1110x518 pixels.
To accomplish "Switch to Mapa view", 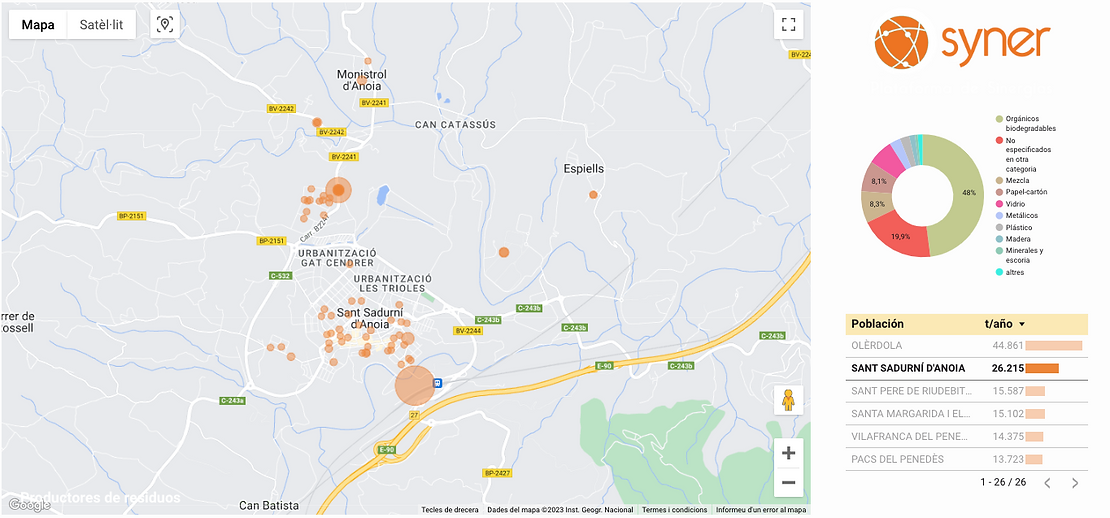I will [x=38, y=25].
